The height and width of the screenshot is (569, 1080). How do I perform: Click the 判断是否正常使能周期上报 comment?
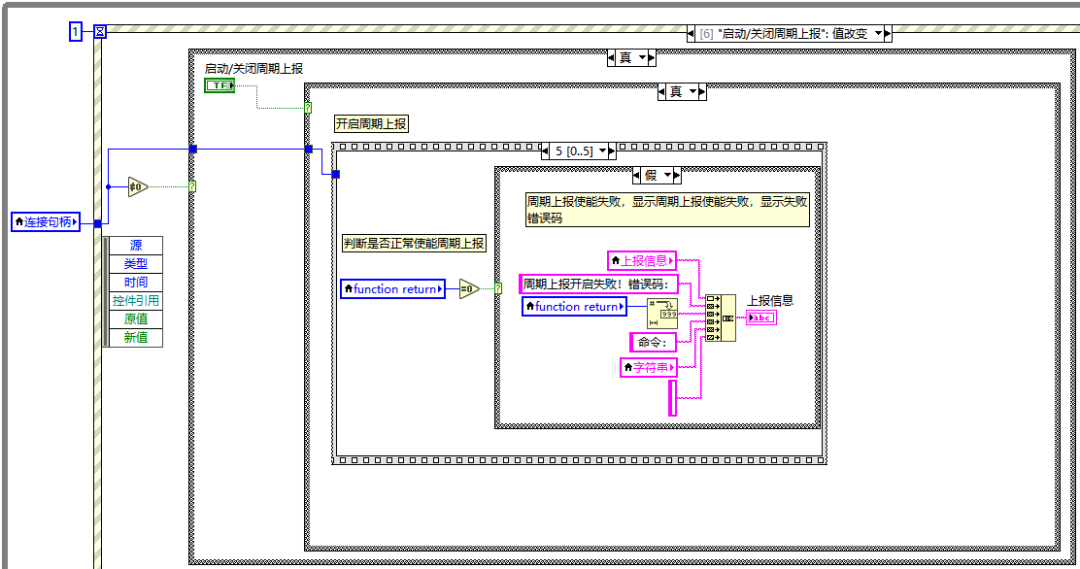click(414, 243)
